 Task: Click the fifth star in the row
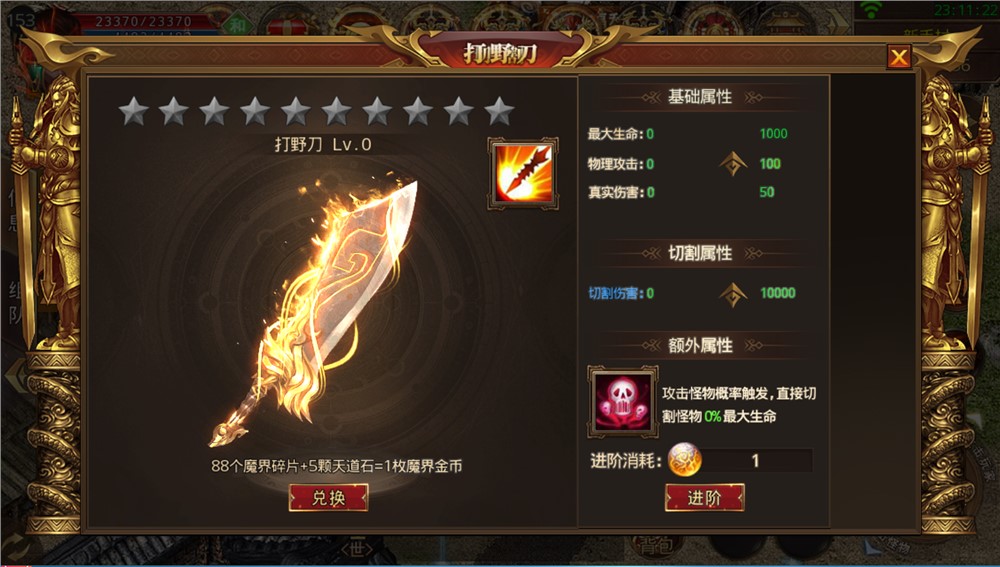(x=296, y=112)
